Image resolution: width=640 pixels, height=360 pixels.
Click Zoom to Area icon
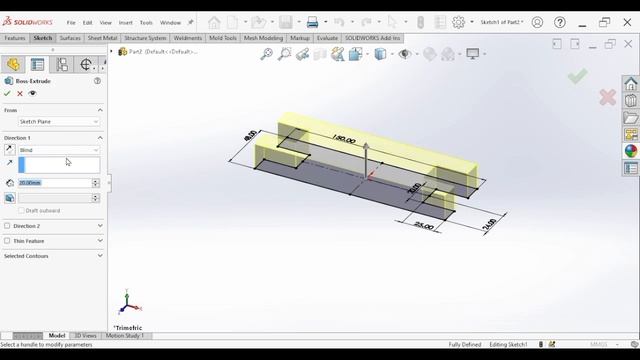284,54
